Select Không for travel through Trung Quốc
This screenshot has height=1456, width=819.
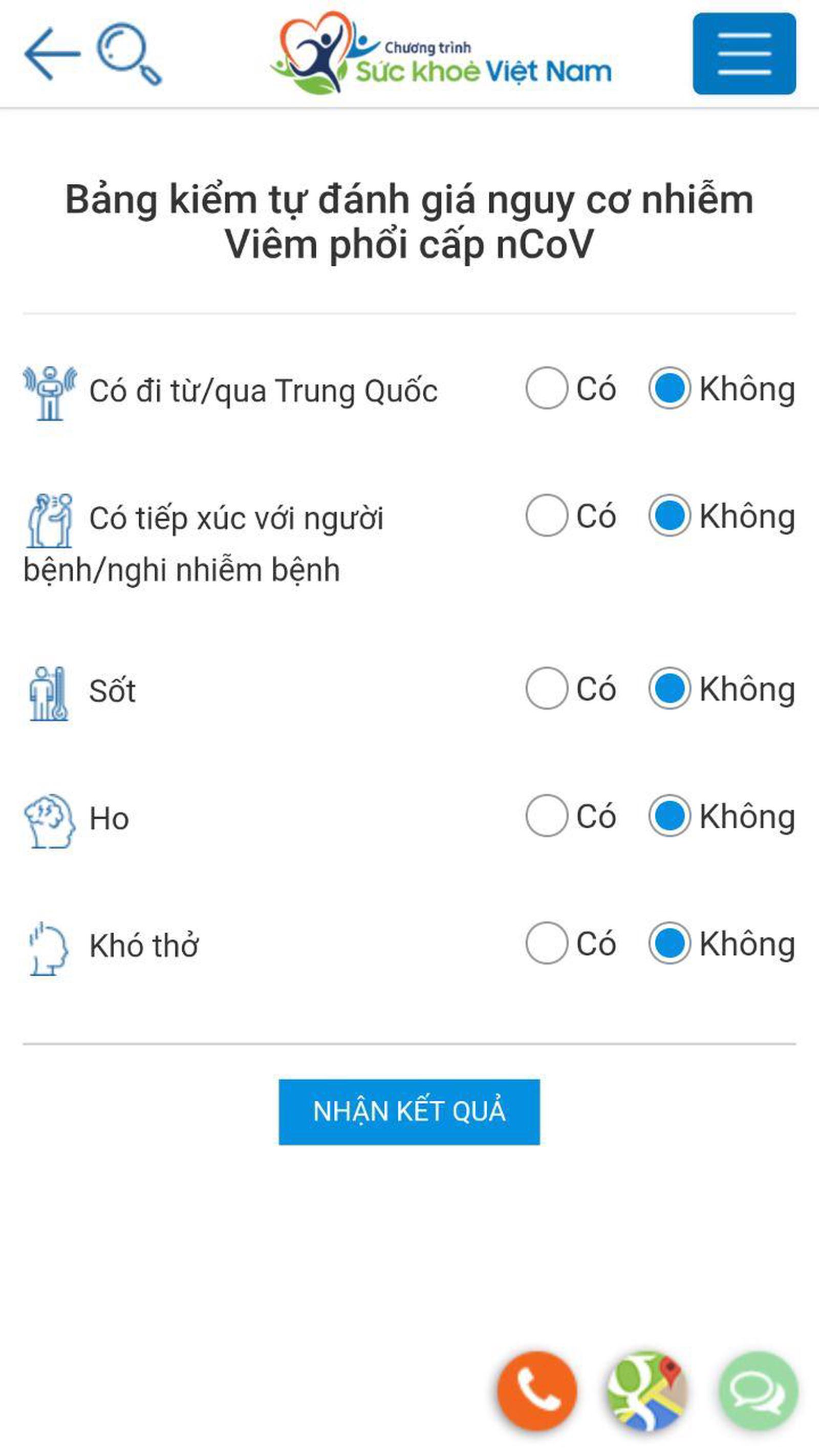point(669,388)
